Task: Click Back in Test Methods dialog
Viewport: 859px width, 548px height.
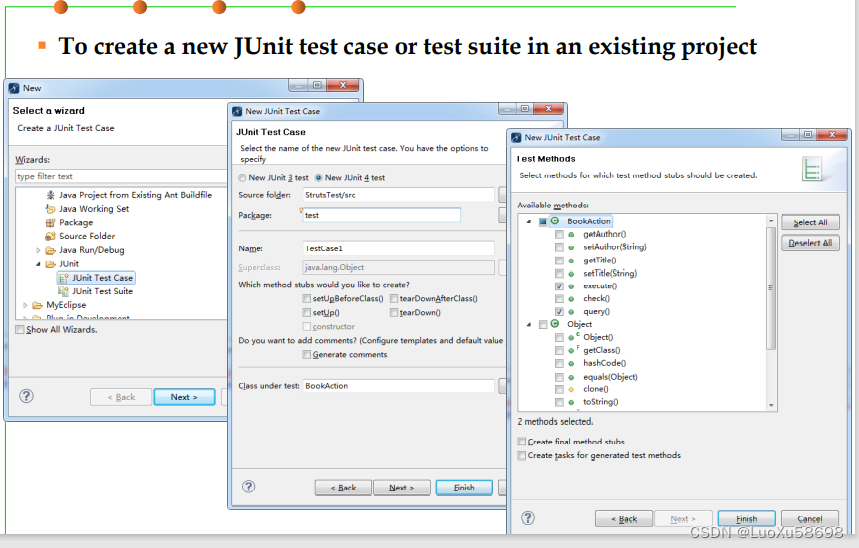Action: pyautogui.click(x=624, y=518)
